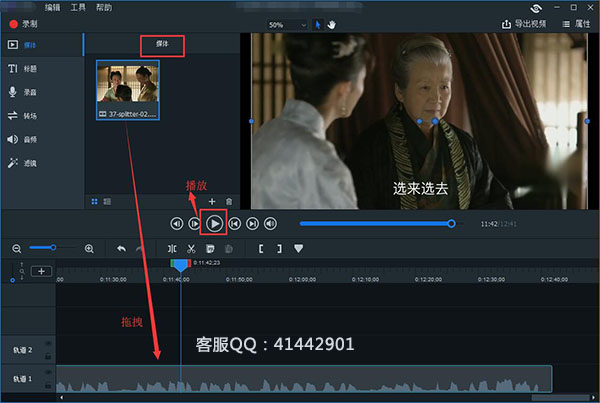
Task: Switch media bin to grid view
Action: coord(94,202)
